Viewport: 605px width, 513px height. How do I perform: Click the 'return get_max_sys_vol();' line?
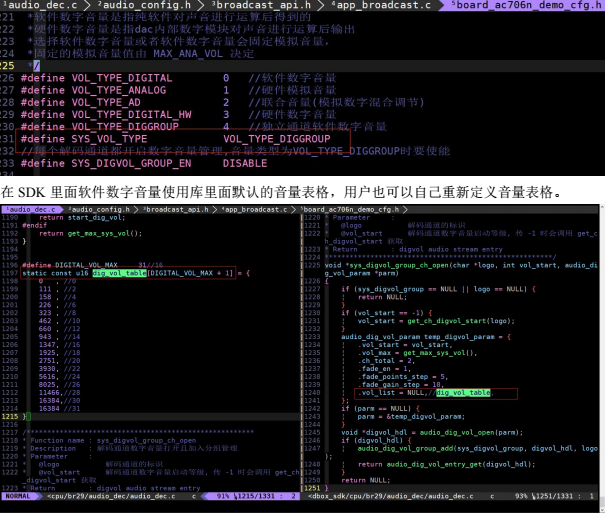(x=91, y=233)
